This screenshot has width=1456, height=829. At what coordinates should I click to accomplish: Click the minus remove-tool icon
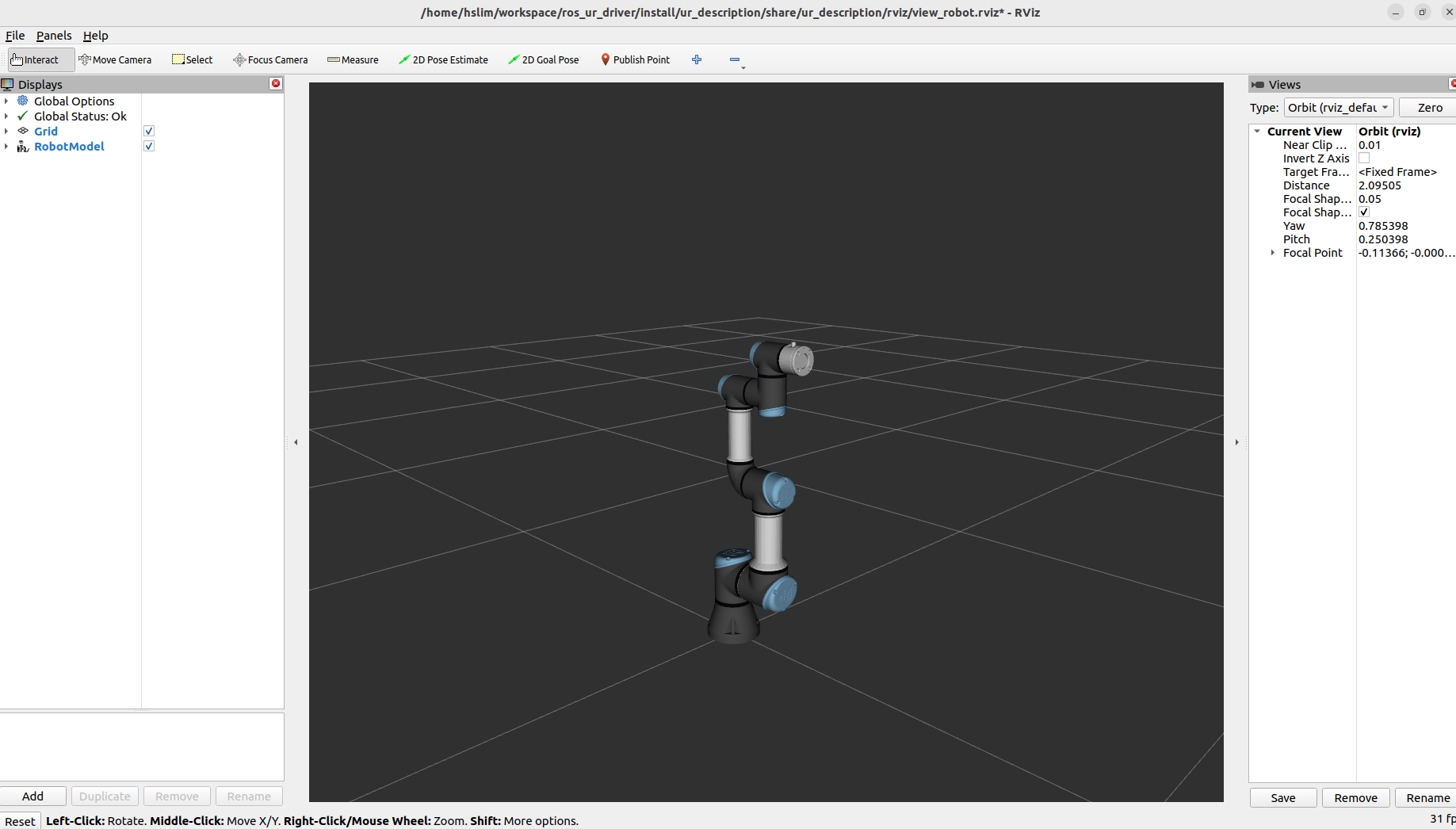735,59
